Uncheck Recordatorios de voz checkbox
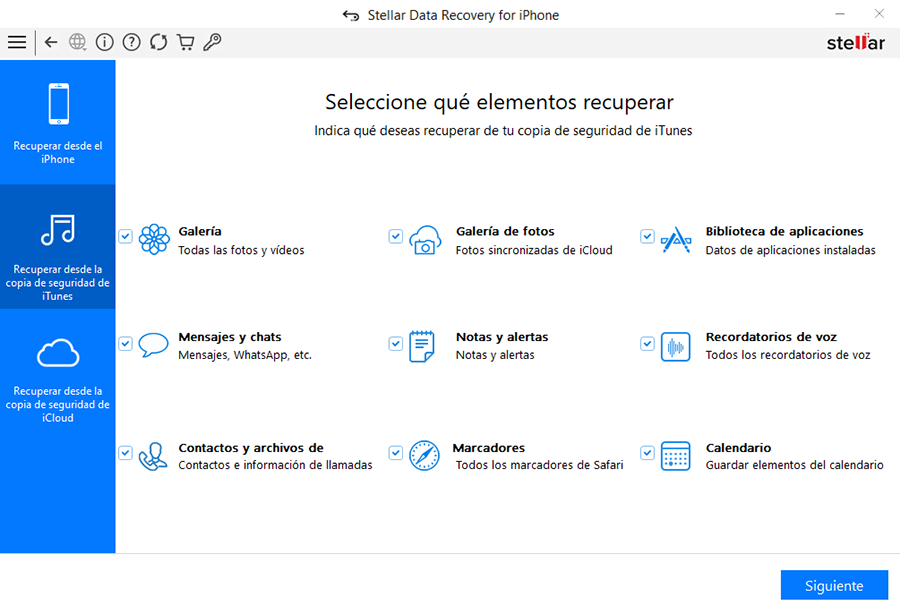 pos(647,344)
